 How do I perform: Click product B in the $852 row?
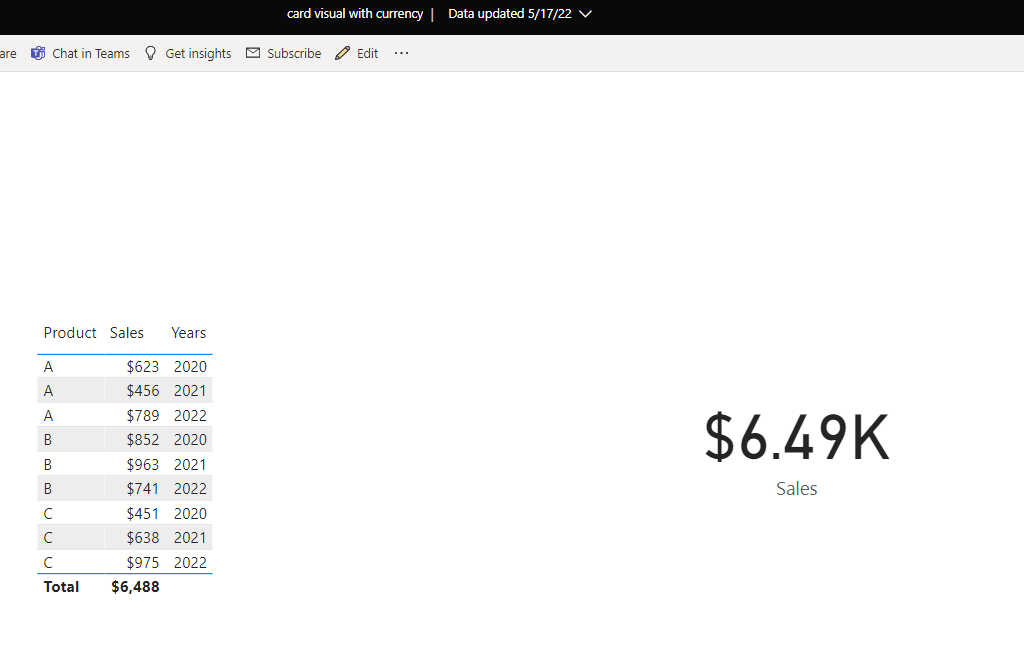click(x=48, y=440)
